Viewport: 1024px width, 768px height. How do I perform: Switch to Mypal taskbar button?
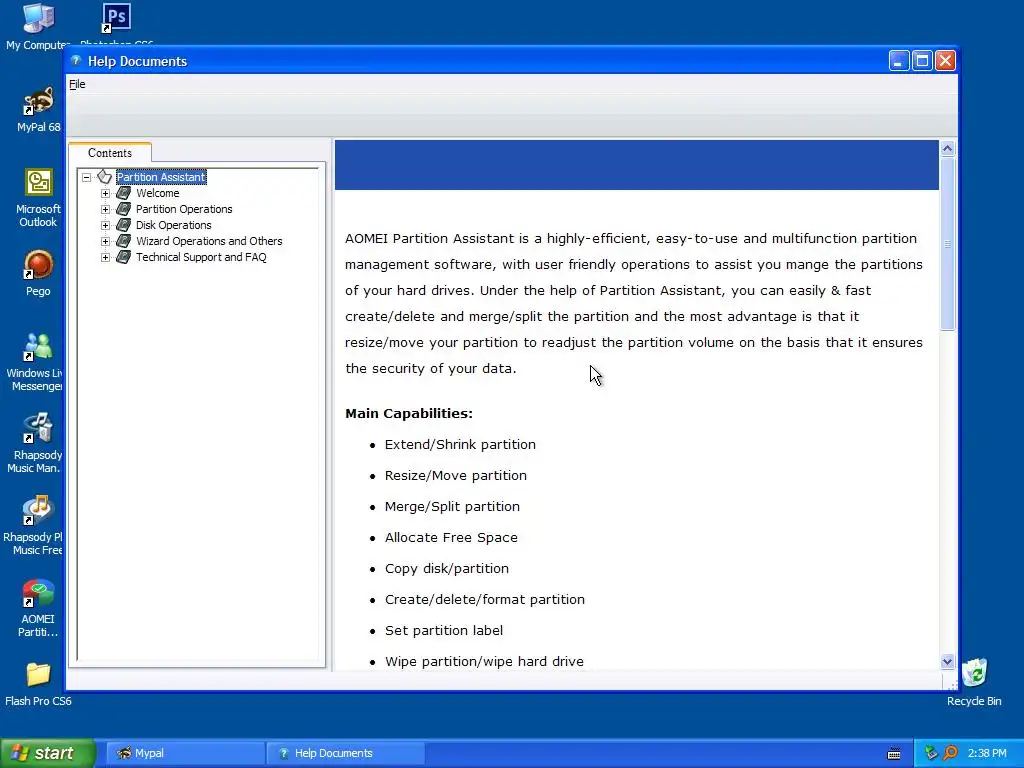184,753
